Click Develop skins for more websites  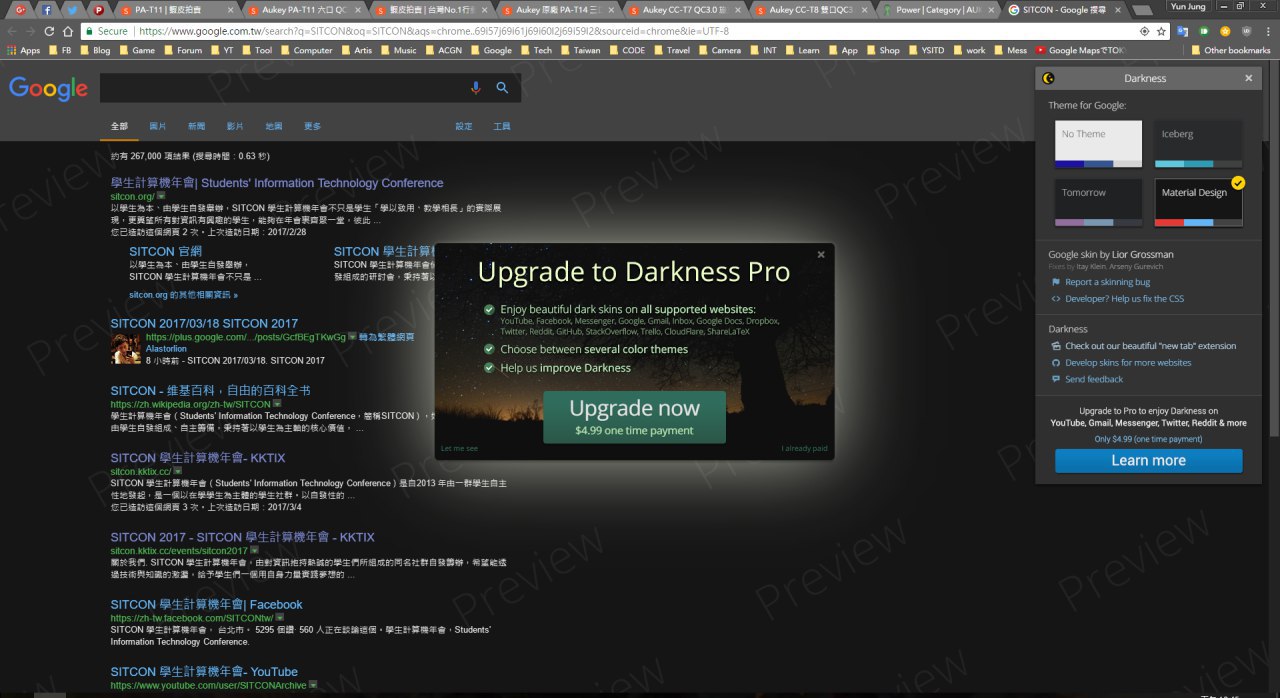click(1128, 363)
